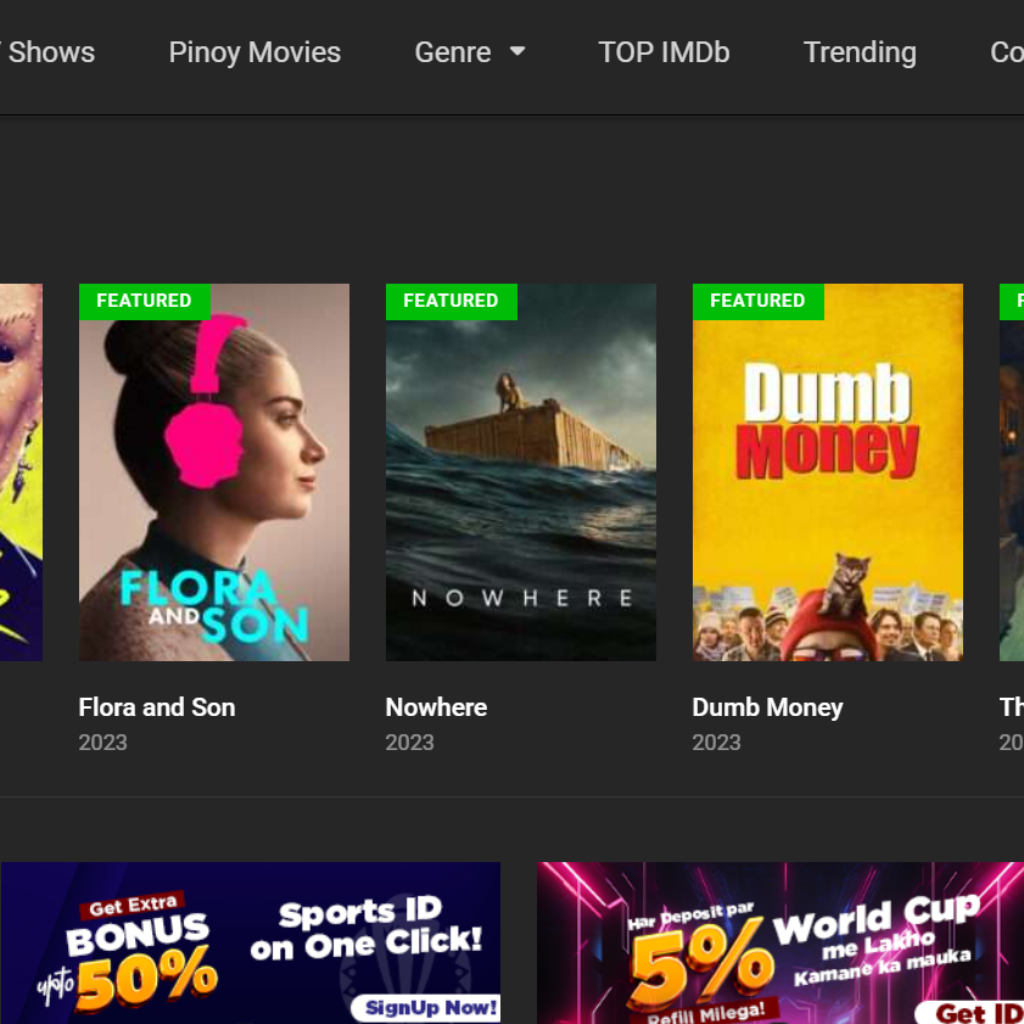
Task: Click the 2023 year under Dumb Money
Action: point(716,743)
